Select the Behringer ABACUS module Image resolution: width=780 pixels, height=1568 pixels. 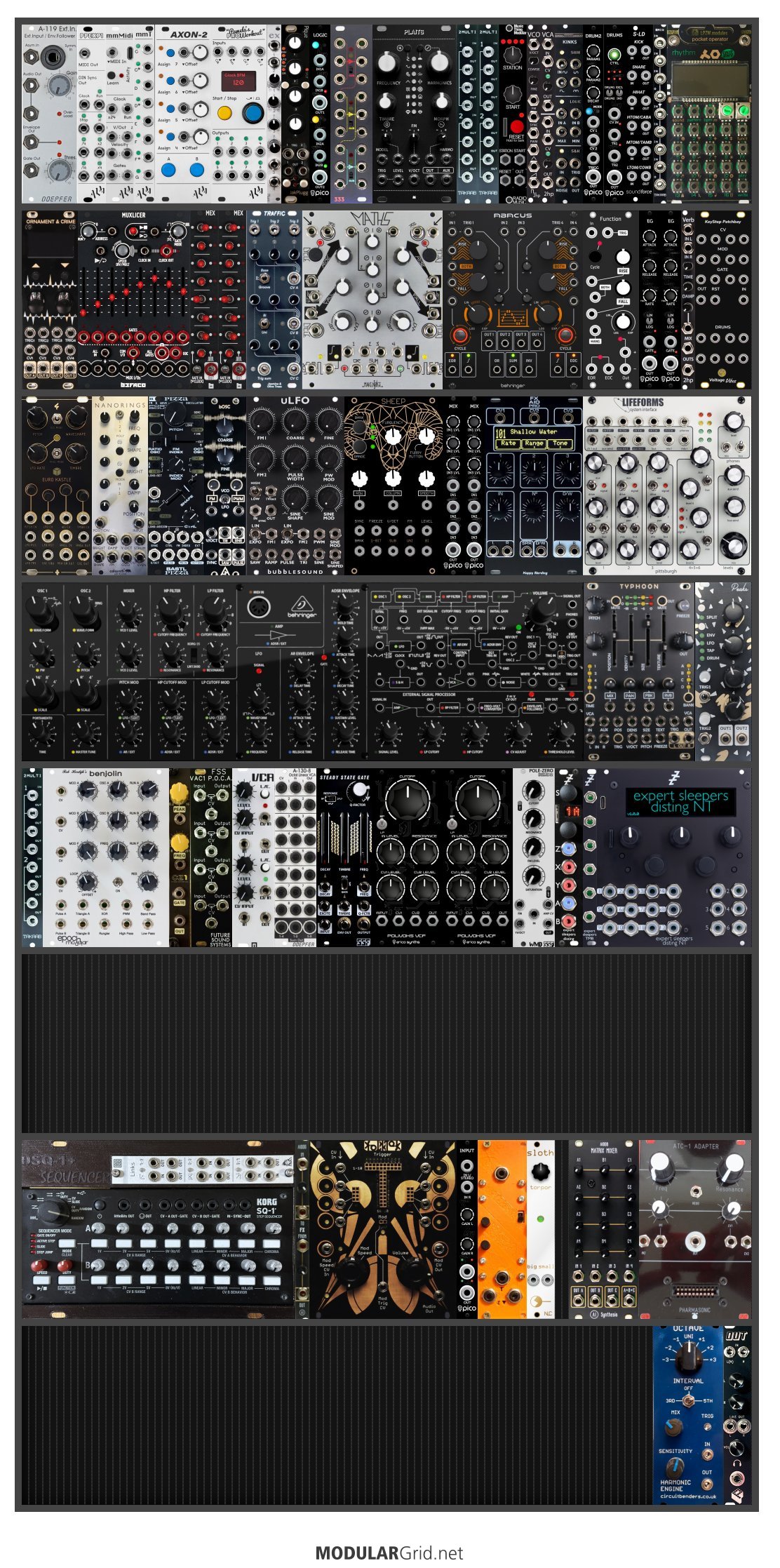(512, 300)
